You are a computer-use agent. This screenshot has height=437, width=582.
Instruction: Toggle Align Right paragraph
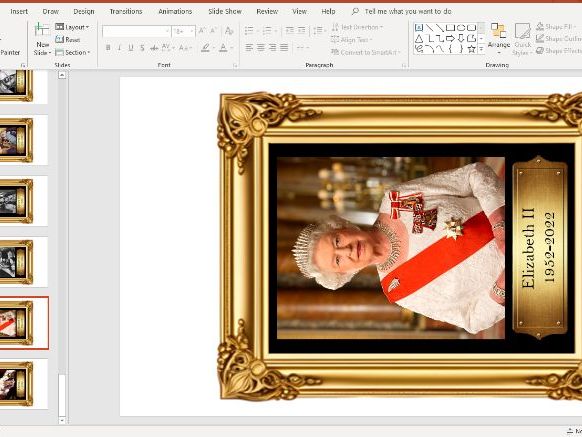point(272,48)
